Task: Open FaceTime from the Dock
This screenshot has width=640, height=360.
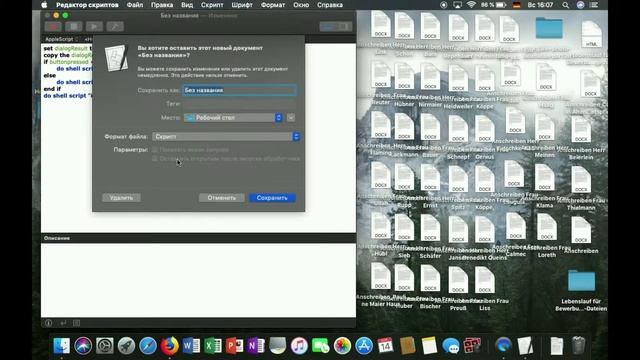Action: pyautogui.click(x=321, y=346)
